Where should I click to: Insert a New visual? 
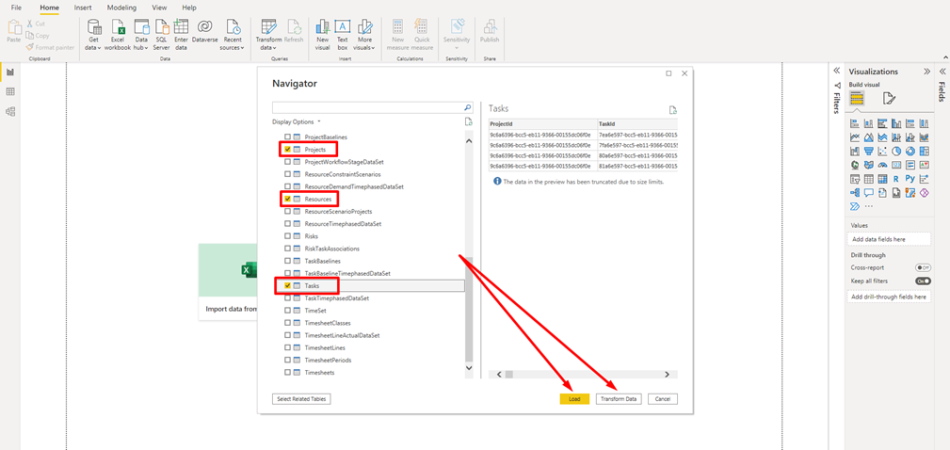pyautogui.click(x=322, y=34)
